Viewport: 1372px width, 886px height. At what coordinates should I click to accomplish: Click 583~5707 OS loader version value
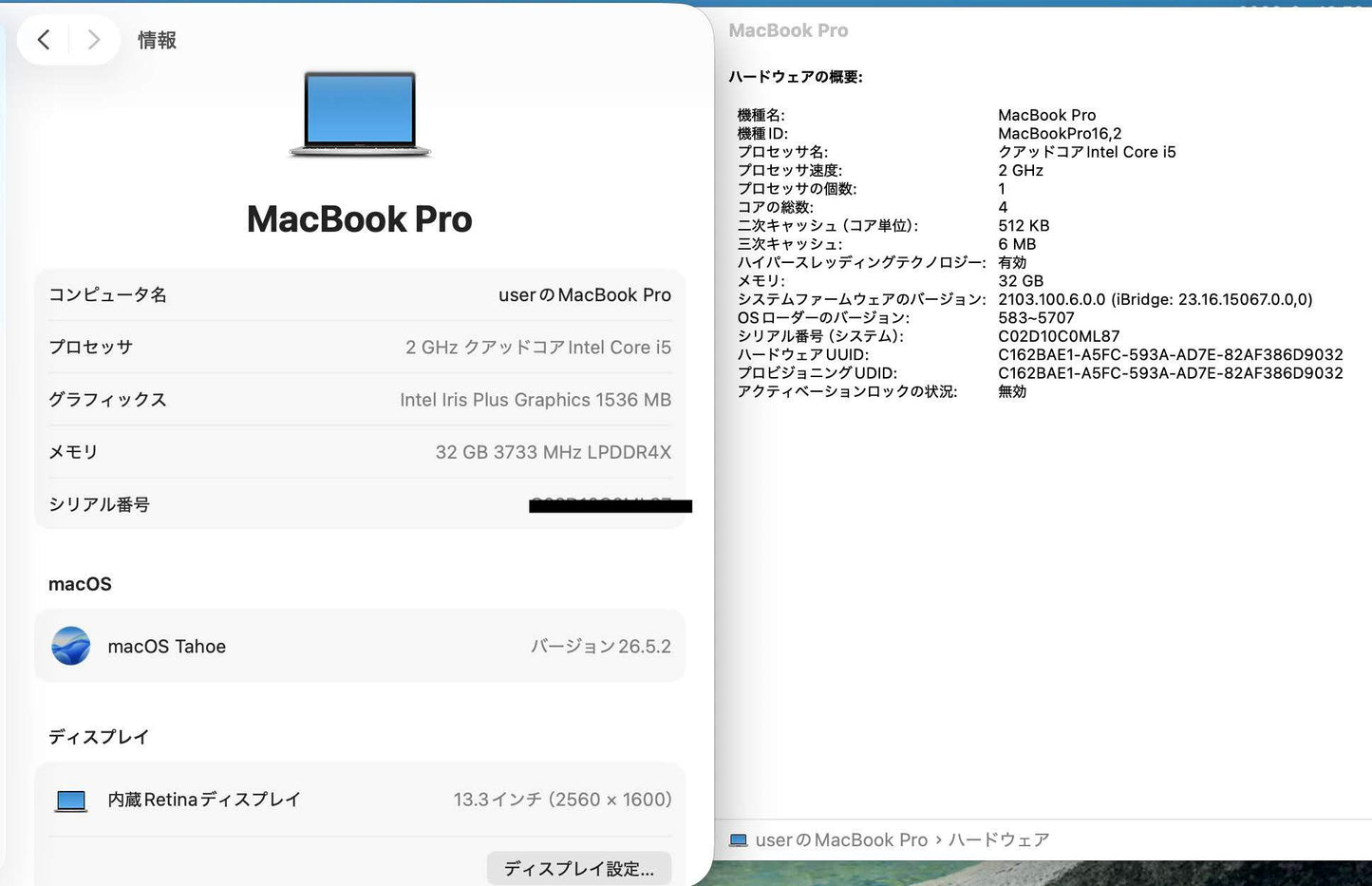[x=1036, y=318]
